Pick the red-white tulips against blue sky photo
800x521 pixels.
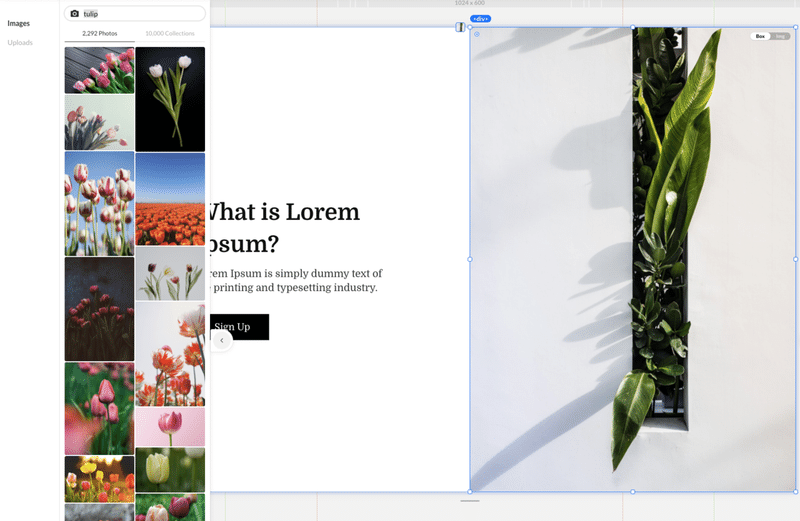(x=99, y=204)
